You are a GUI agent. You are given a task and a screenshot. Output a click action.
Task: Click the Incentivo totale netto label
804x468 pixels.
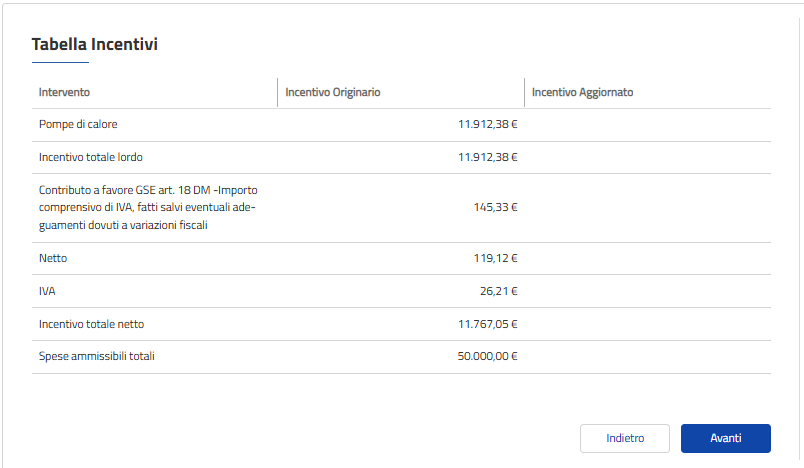(x=91, y=324)
